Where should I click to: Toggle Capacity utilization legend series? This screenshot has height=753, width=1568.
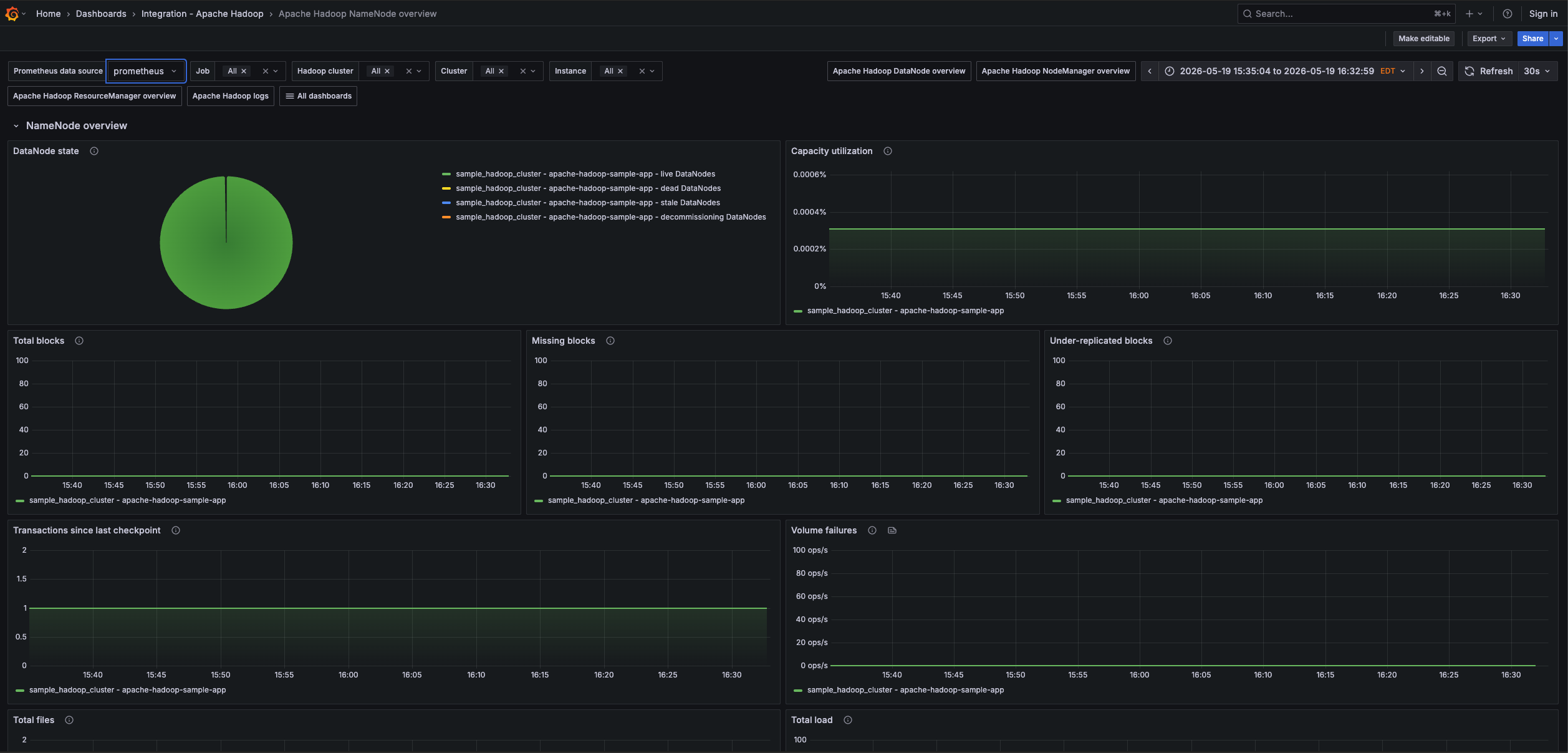[905, 311]
